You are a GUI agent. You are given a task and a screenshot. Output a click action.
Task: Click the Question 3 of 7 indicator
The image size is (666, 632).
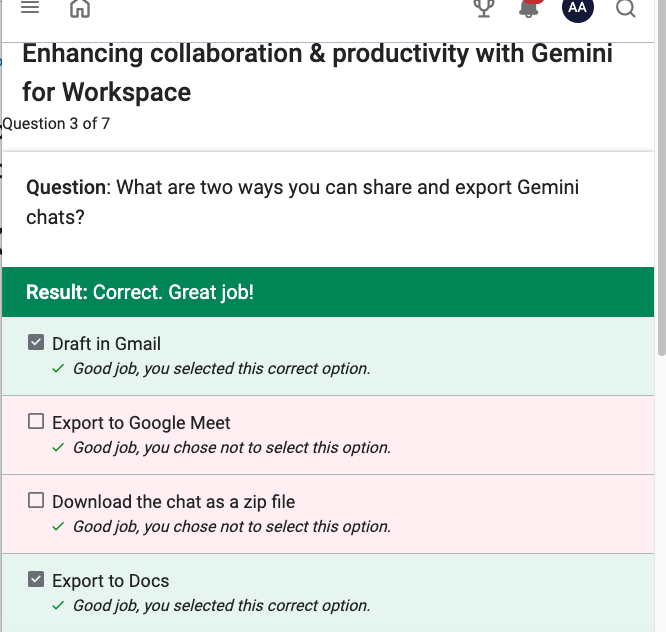[56, 124]
